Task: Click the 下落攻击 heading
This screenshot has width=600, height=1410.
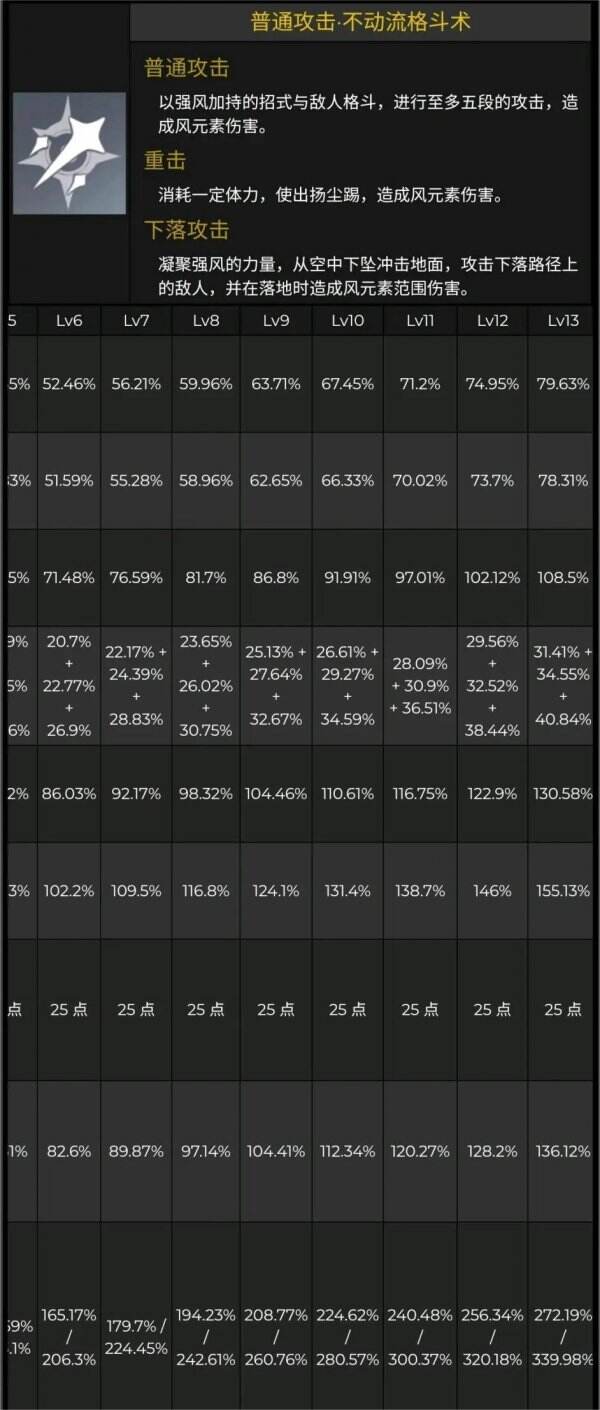Action: pyautogui.click(x=187, y=230)
